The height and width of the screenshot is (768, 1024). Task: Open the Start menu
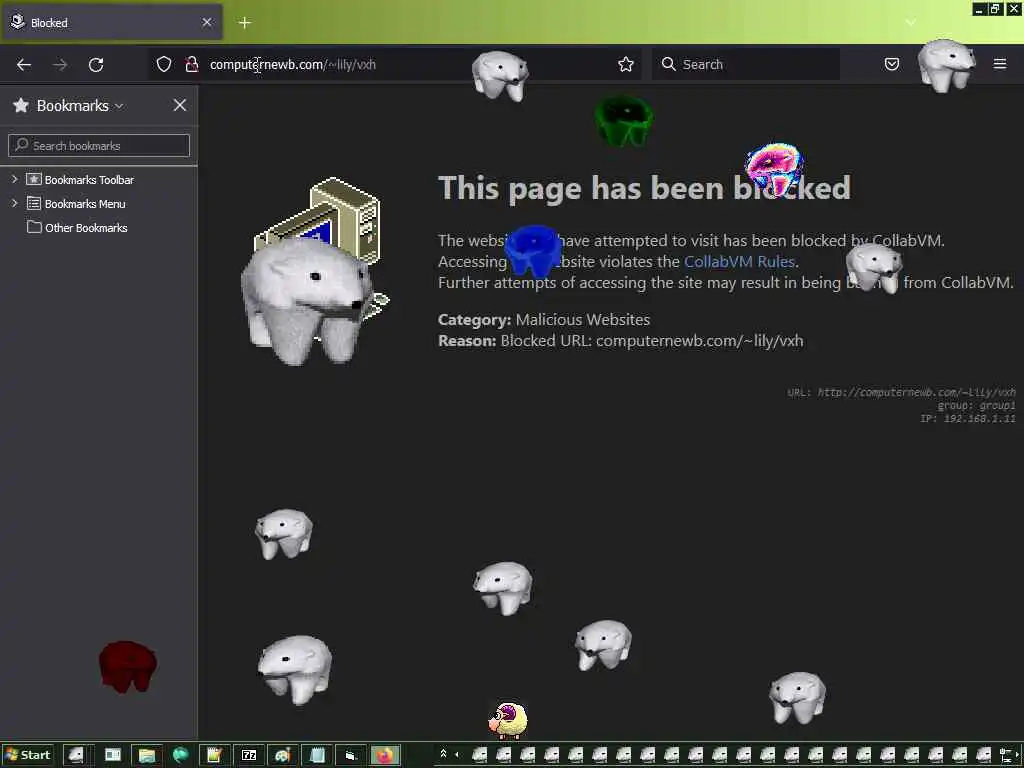(27, 755)
